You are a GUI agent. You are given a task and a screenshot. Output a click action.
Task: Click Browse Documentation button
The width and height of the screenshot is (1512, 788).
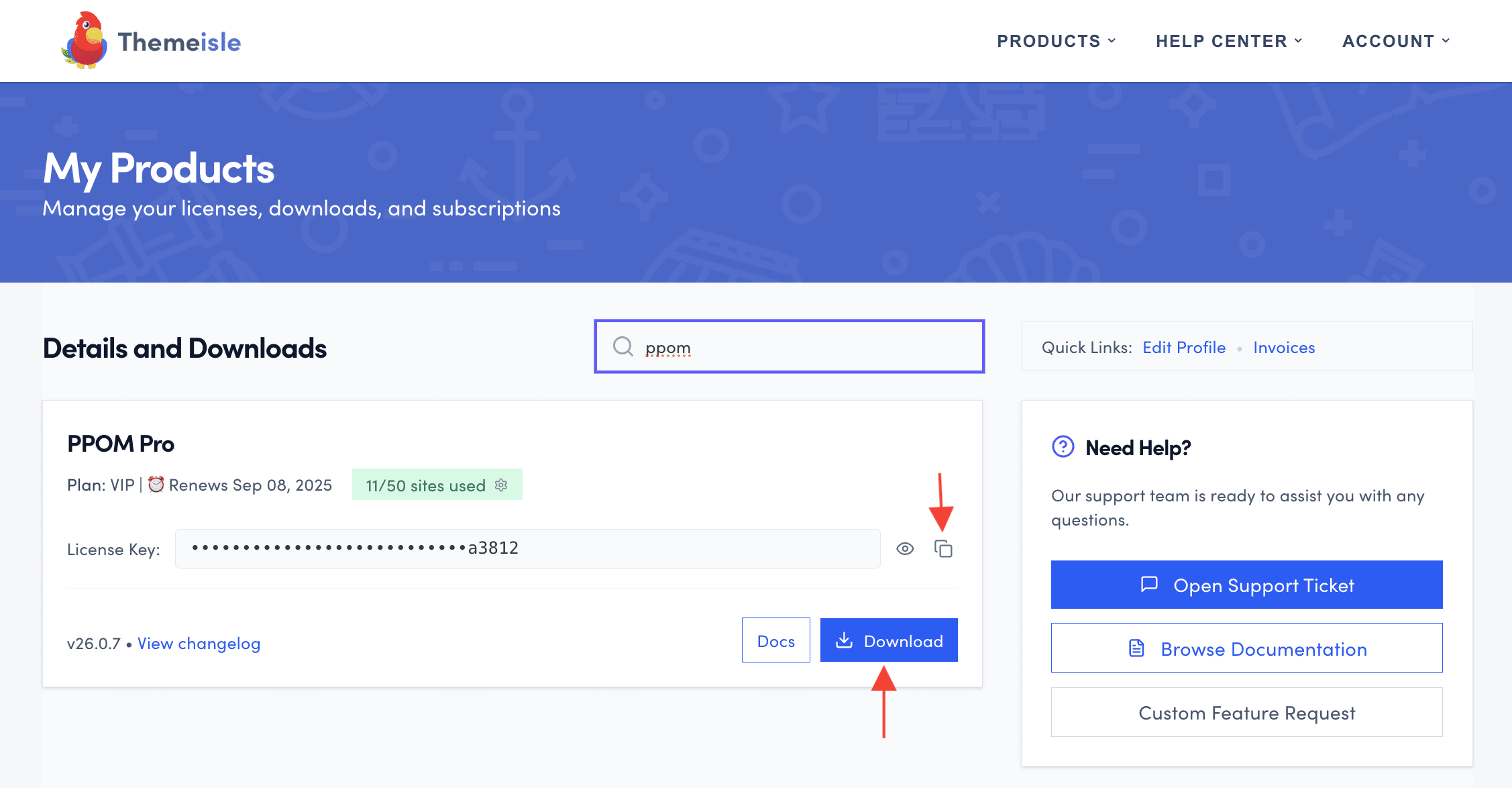(x=1246, y=648)
